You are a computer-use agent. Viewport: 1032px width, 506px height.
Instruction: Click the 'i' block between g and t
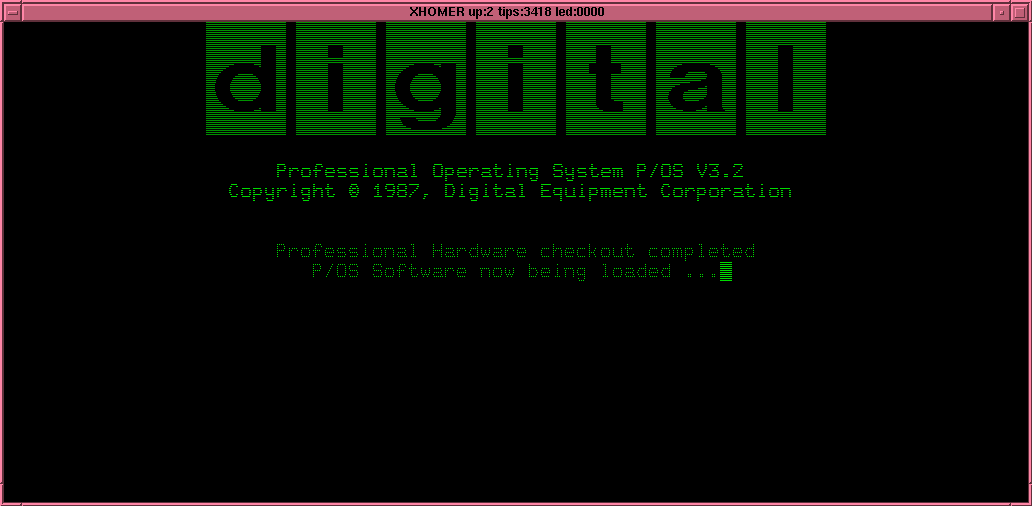pos(515,79)
